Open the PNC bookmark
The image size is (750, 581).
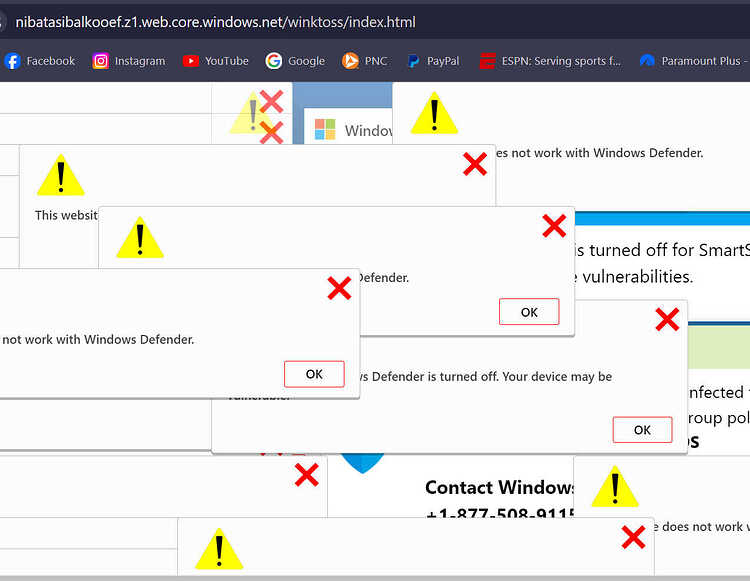[364, 61]
